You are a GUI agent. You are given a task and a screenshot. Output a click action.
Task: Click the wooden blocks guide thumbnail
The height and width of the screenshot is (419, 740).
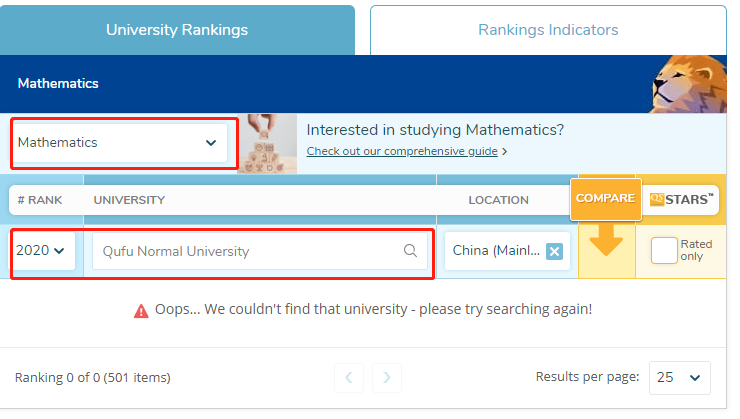268,143
